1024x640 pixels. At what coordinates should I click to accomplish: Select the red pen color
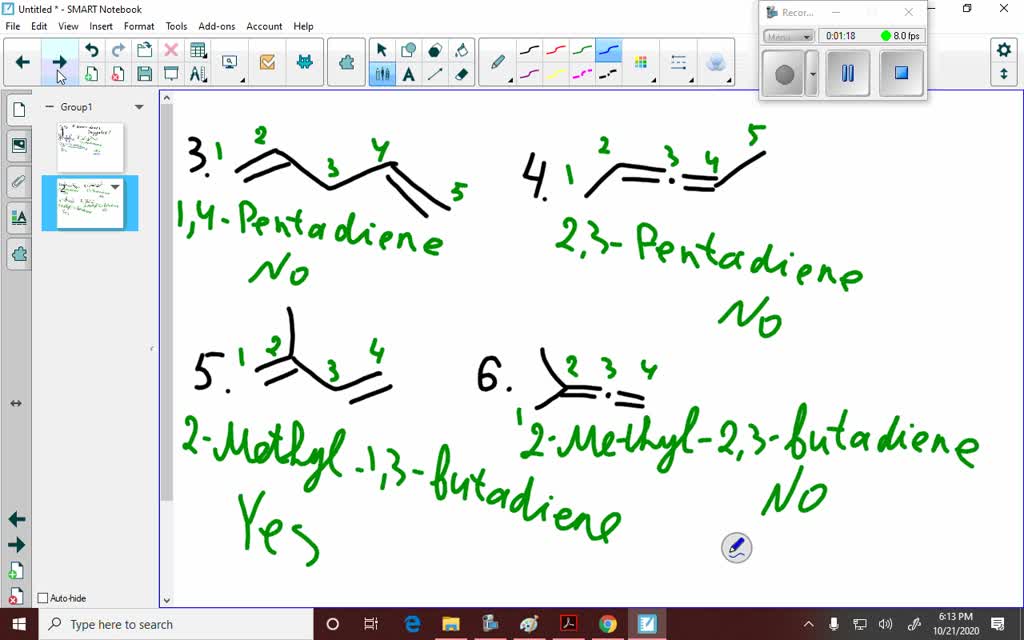(x=556, y=48)
